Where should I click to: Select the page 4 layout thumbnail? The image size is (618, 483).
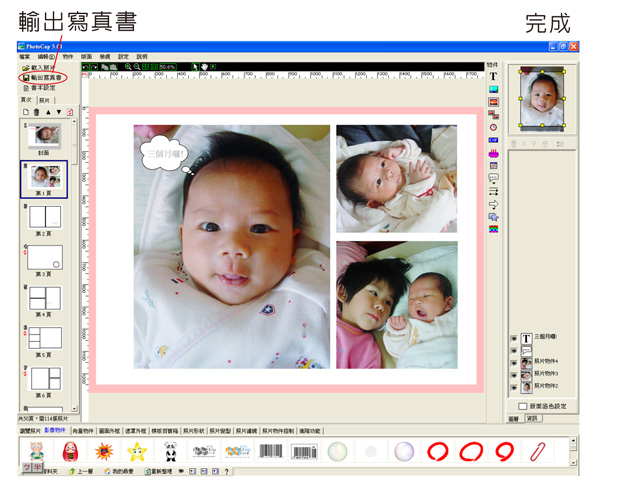45,298
